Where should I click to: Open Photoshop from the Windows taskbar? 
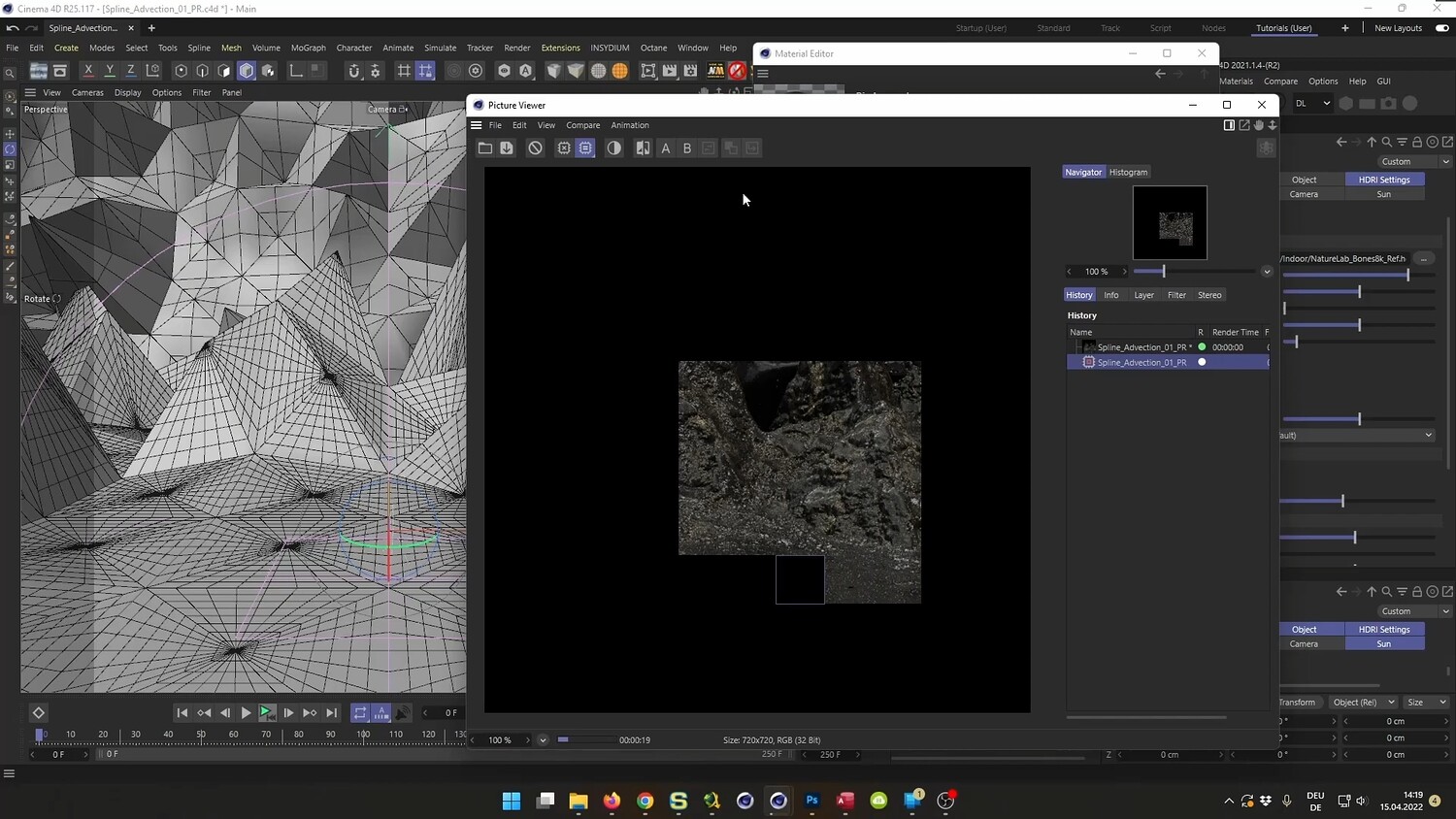pyautogui.click(x=812, y=801)
